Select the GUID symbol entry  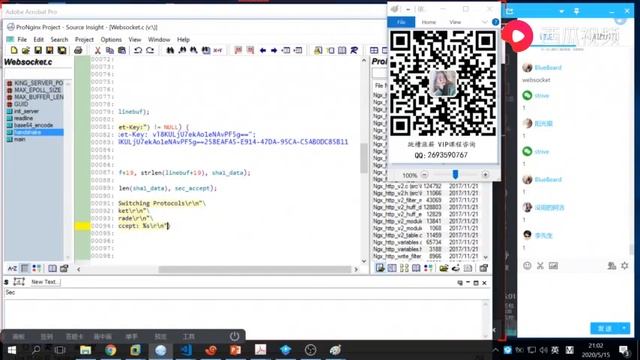[21, 104]
